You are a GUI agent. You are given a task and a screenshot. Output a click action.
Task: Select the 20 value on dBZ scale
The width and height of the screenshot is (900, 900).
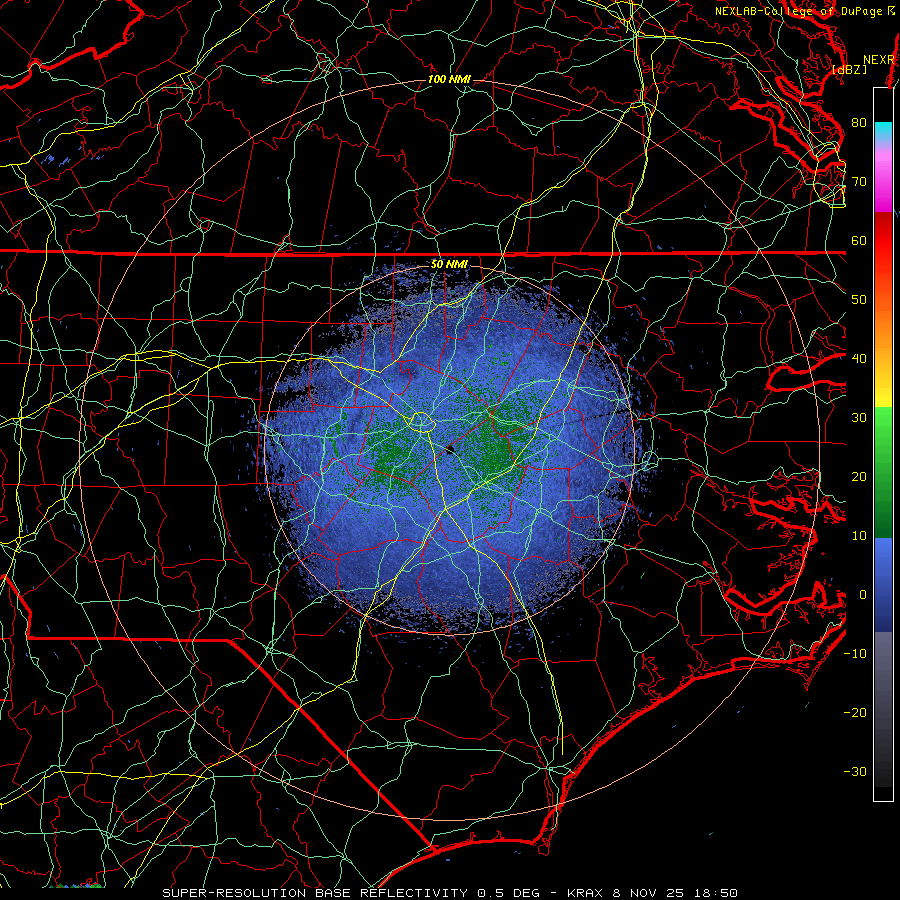click(859, 476)
